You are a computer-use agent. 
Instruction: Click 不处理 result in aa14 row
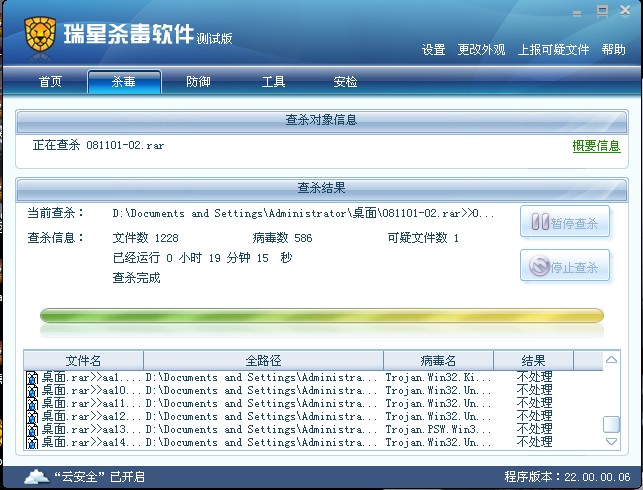pyautogui.click(x=534, y=442)
